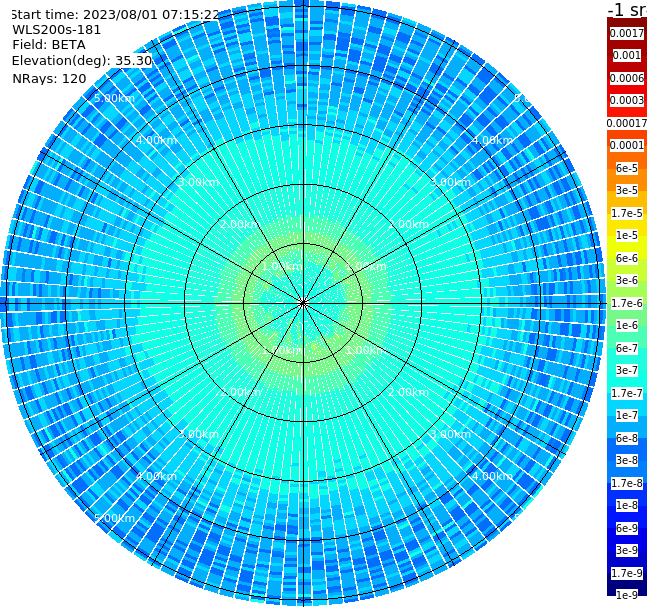Click the 1e-5 colorbar tick label
647x607 pixels.
tap(627, 235)
